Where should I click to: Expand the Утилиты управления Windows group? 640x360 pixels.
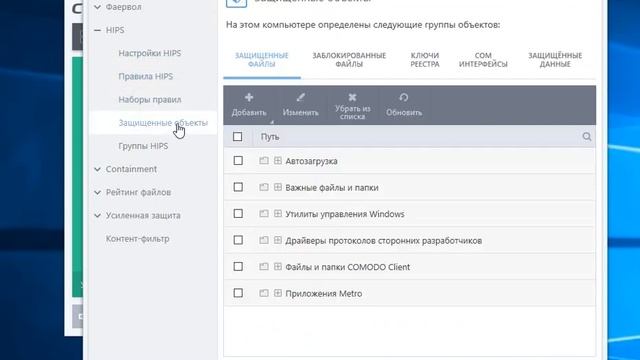[x=278, y=214]
